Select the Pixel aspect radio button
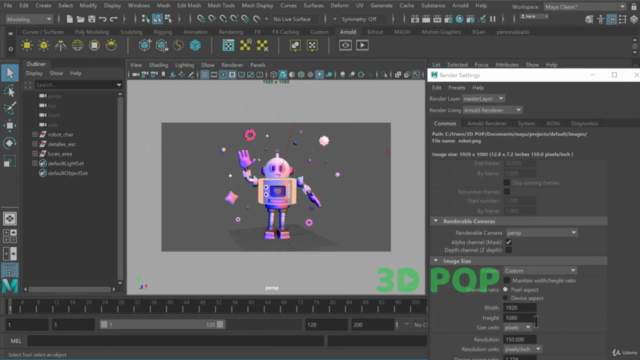This screenshot has width=640, height=360. 506,289
